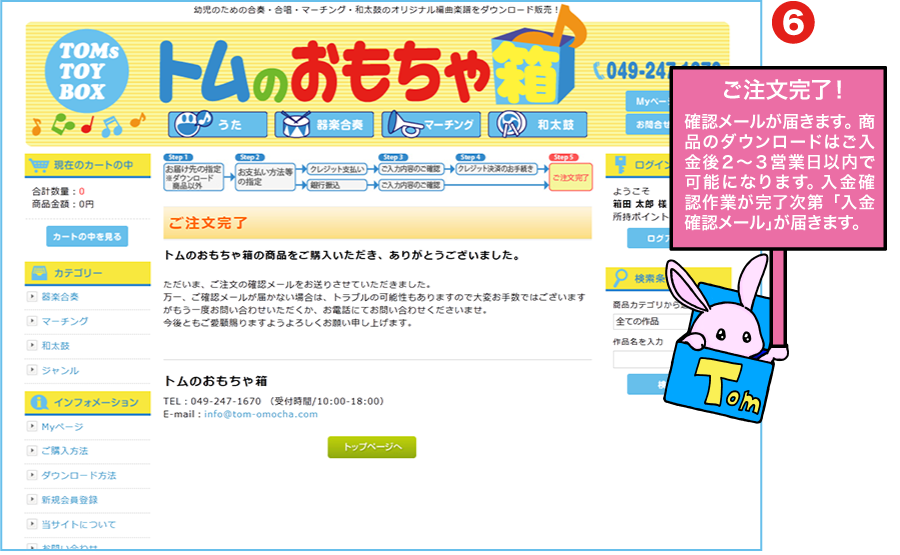Screen dimensions: 900x555
Task: Click arrow bullet beside sidebar マーチング
Action: (x=32, y=321)
